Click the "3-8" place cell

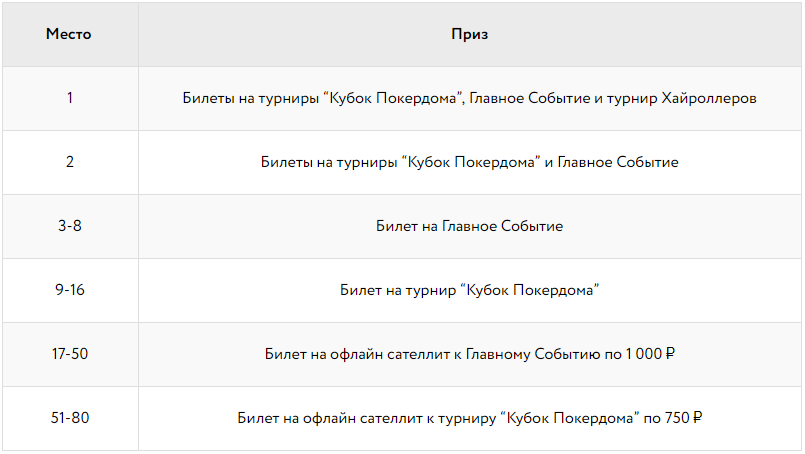(69, 226)
